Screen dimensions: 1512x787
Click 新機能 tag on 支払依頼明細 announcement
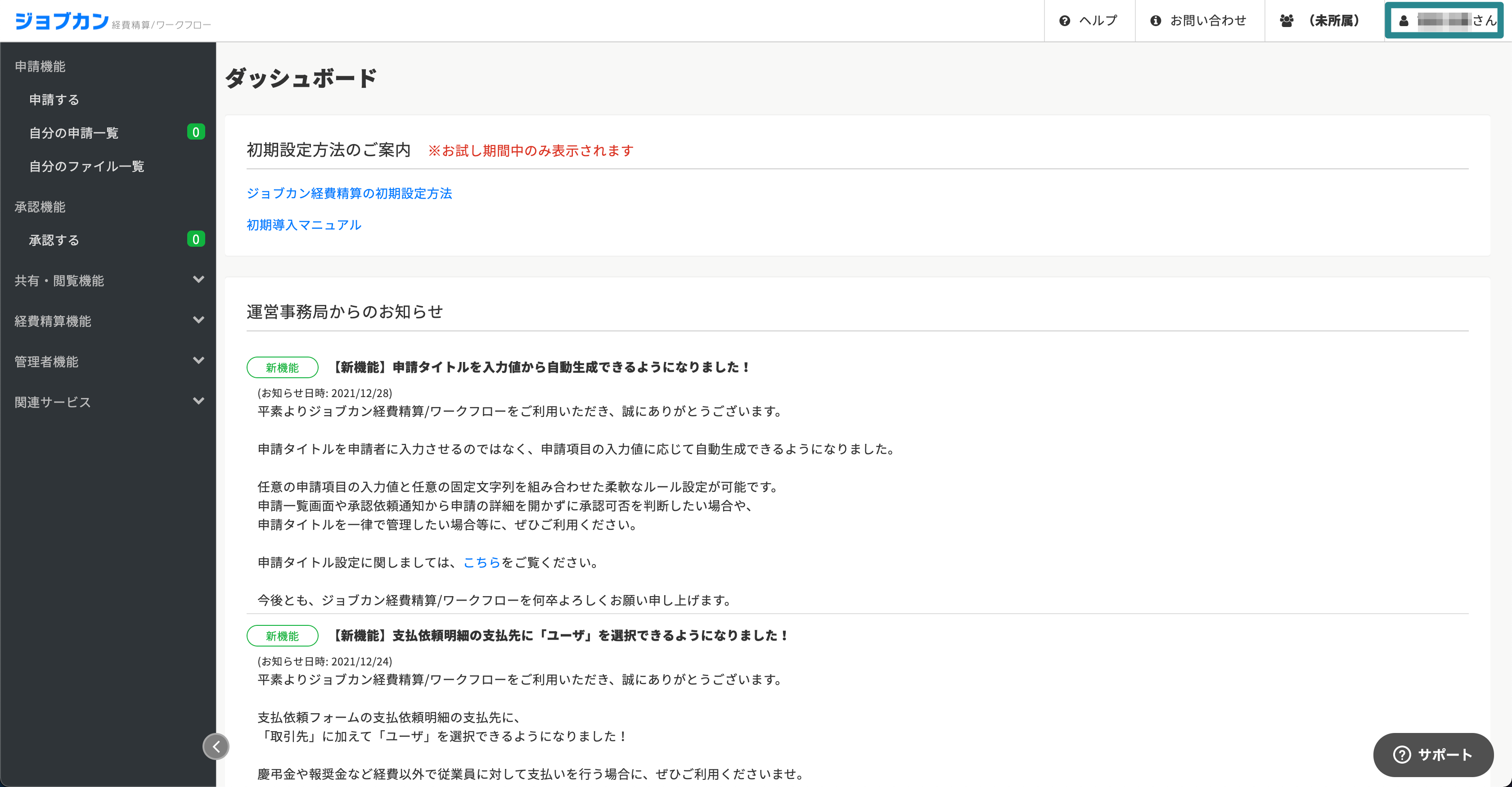(282, 636)
